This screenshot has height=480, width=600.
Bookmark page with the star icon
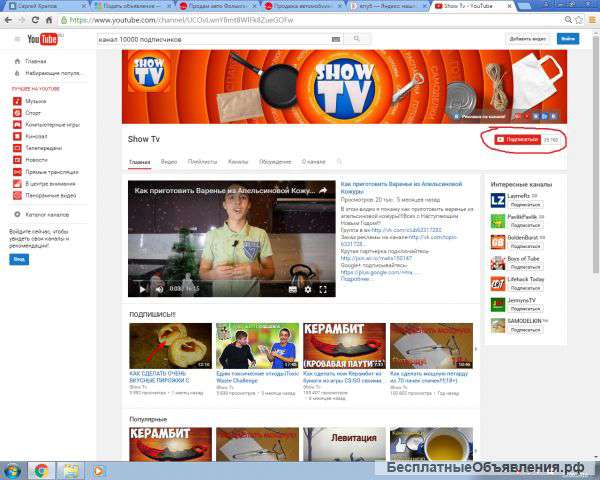(x=579, y=20)
